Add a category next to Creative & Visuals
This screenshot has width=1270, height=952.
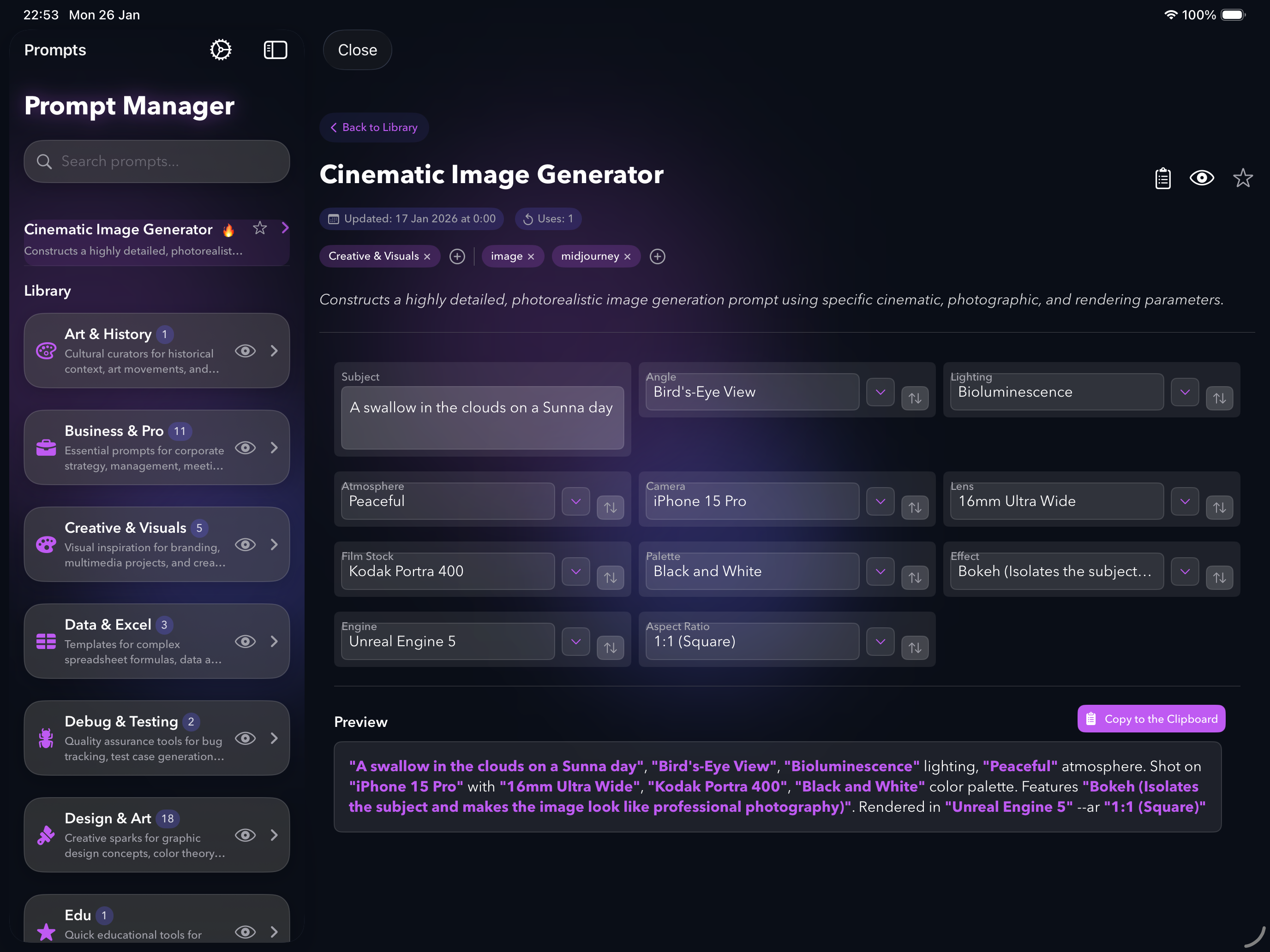pyautogui.click(x=457, y=256)
